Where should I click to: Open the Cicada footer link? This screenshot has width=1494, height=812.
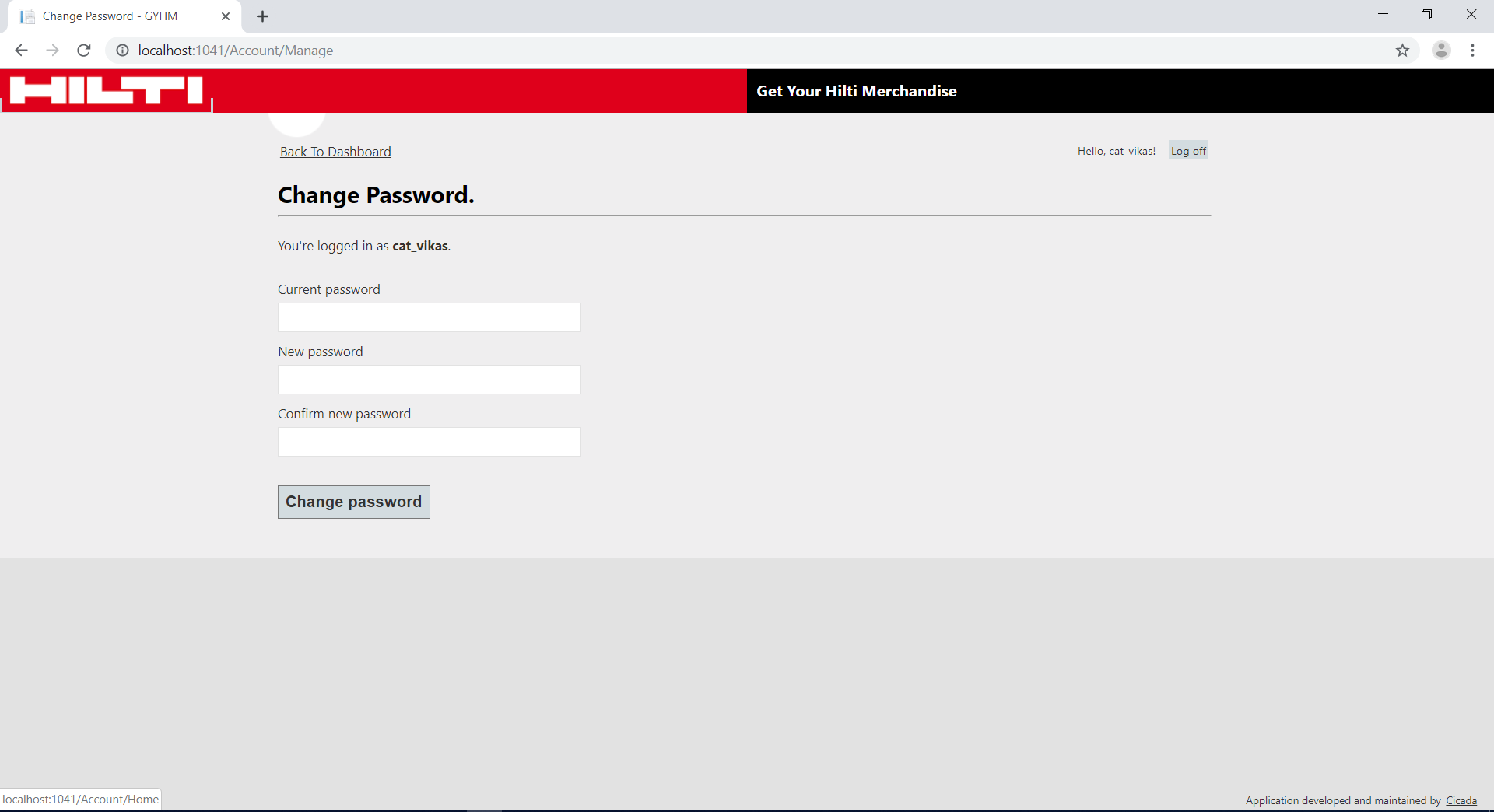[x=1461, y=800]
